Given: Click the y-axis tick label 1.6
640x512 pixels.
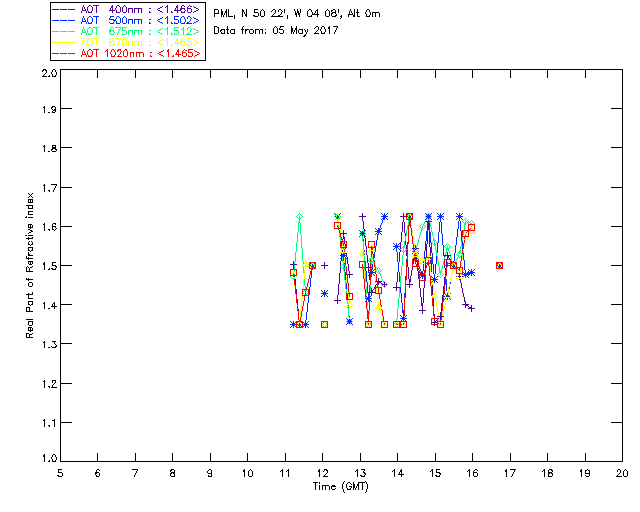Looking at the screenshot, I should click(x=49, y=227).
